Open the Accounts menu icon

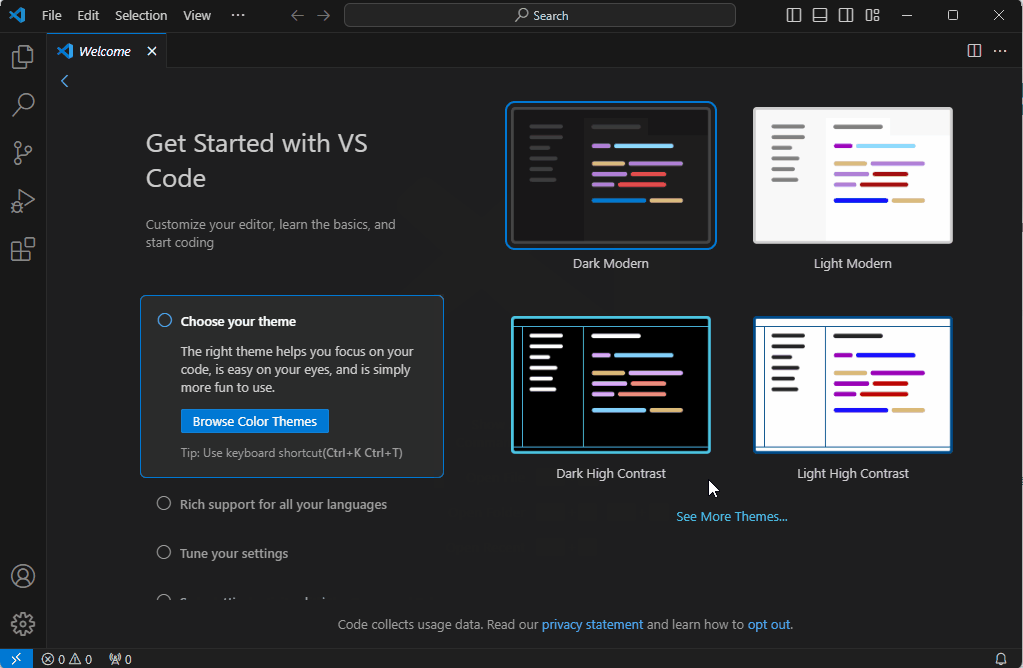pyautogui.click(x=22, y=576)
